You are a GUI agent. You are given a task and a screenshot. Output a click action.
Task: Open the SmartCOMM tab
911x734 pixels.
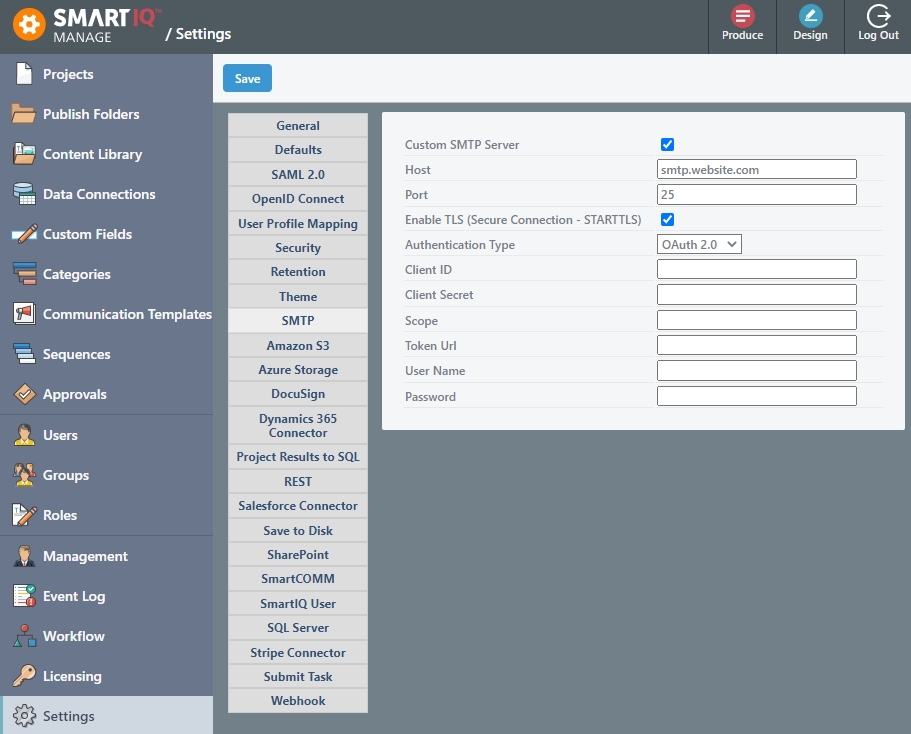pyautogui.click(x=298, y=579)
